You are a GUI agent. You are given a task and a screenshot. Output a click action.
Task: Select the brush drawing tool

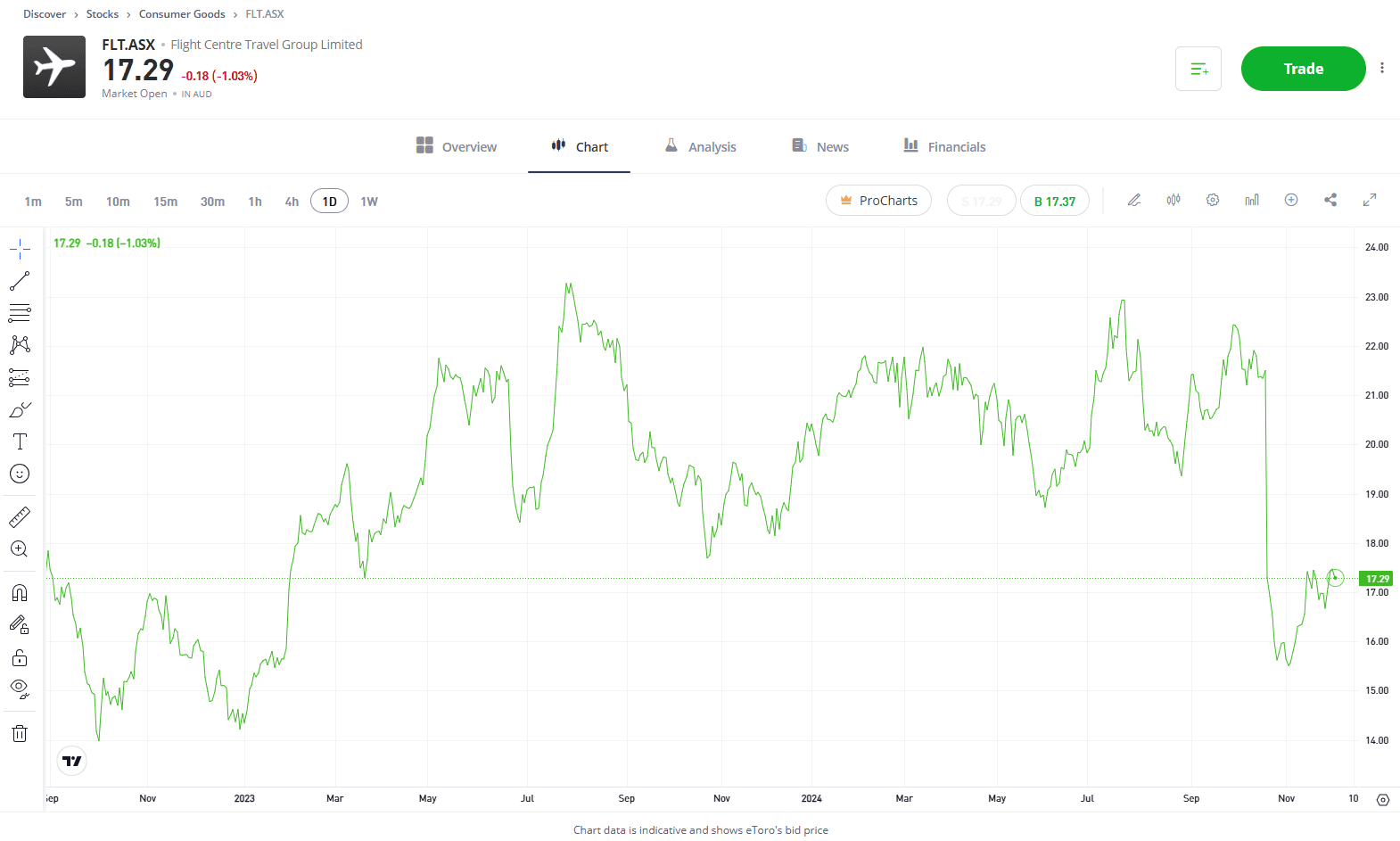(x=20, y=409)
